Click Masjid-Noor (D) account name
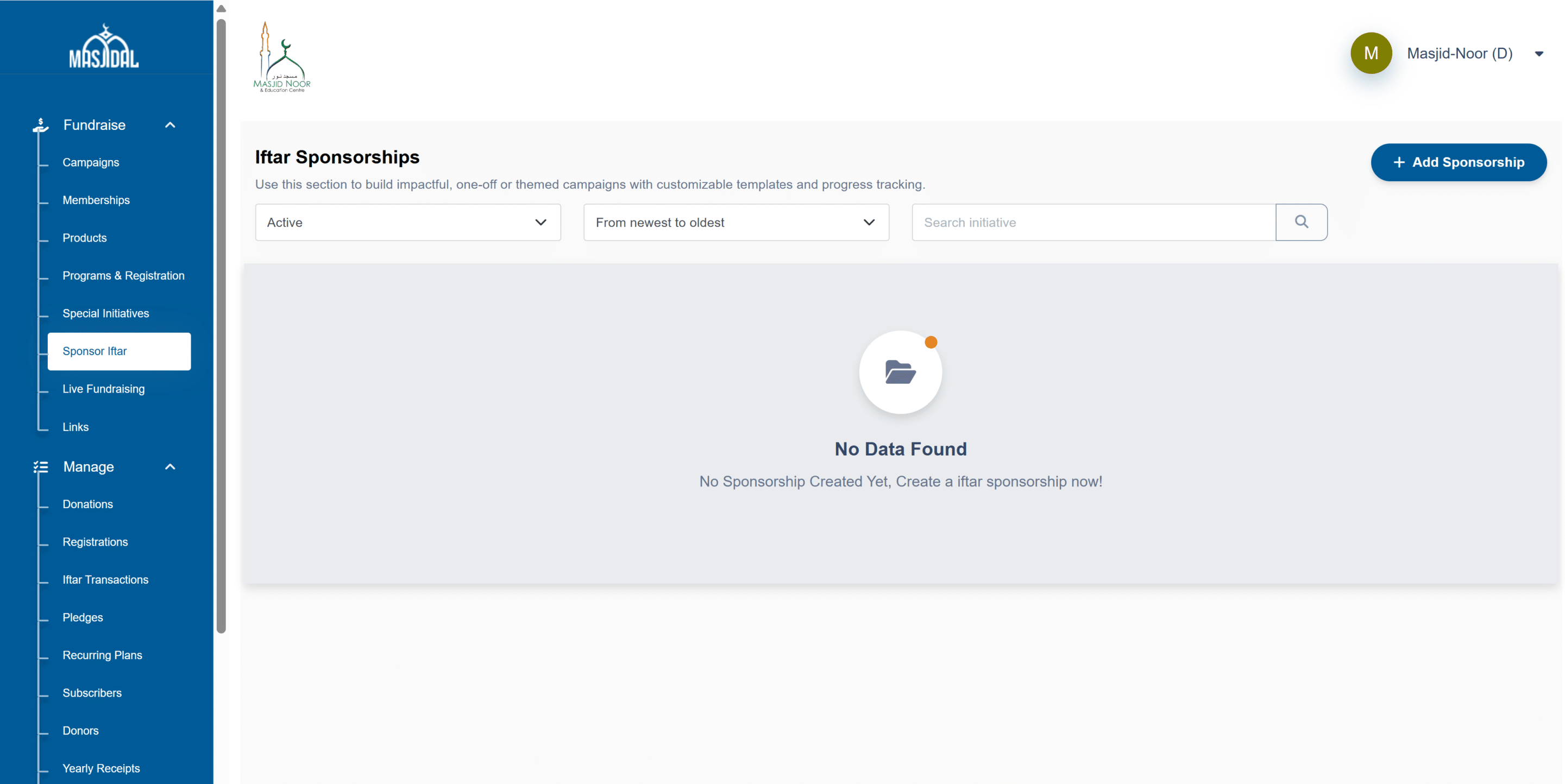The height and width of the screenshot is (784, 1565). [x=1459, y=53]
